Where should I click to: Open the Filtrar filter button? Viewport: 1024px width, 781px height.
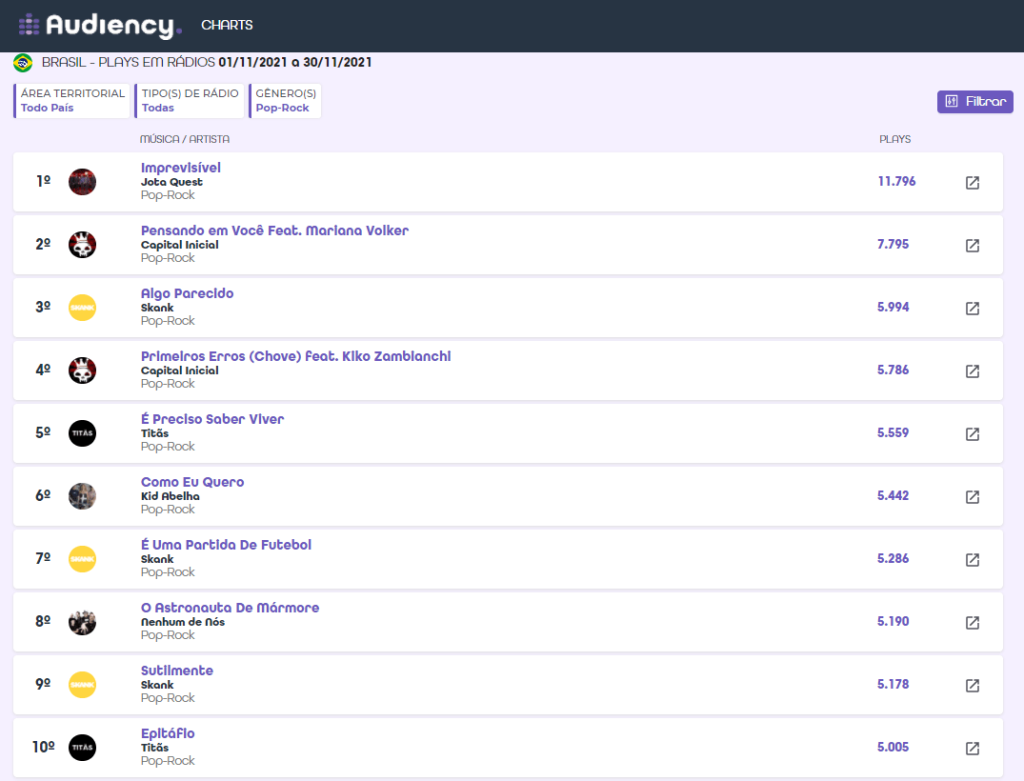point(975,101)
